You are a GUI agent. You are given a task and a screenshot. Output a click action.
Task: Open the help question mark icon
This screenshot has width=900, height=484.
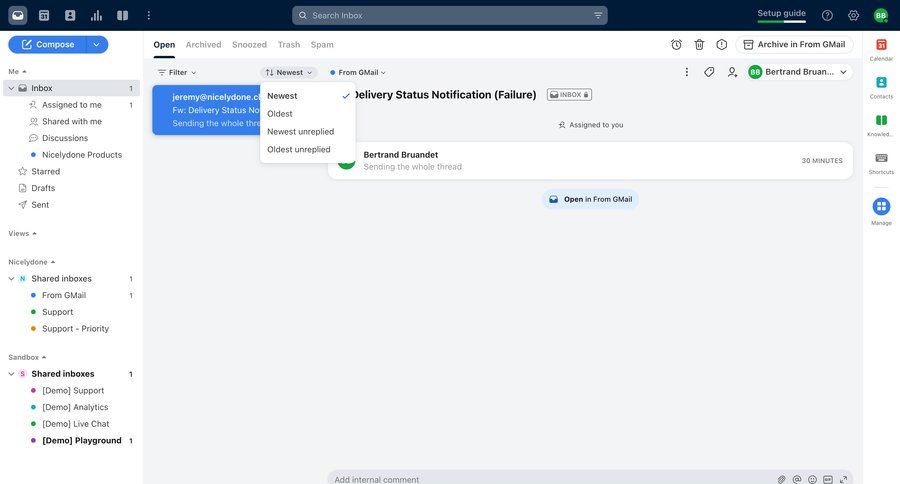(827, 16)
